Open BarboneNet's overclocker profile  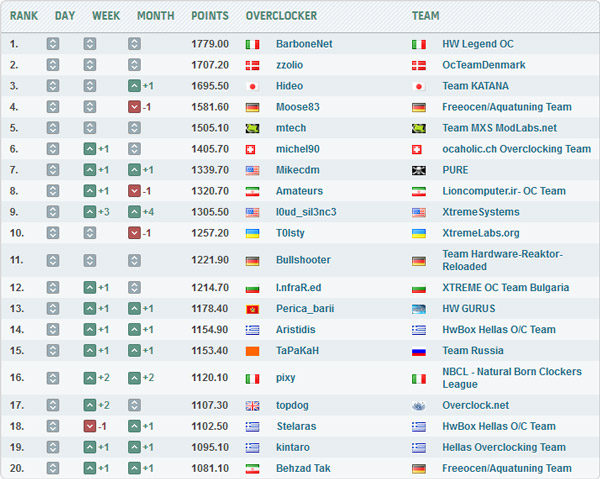click(304, 44)
